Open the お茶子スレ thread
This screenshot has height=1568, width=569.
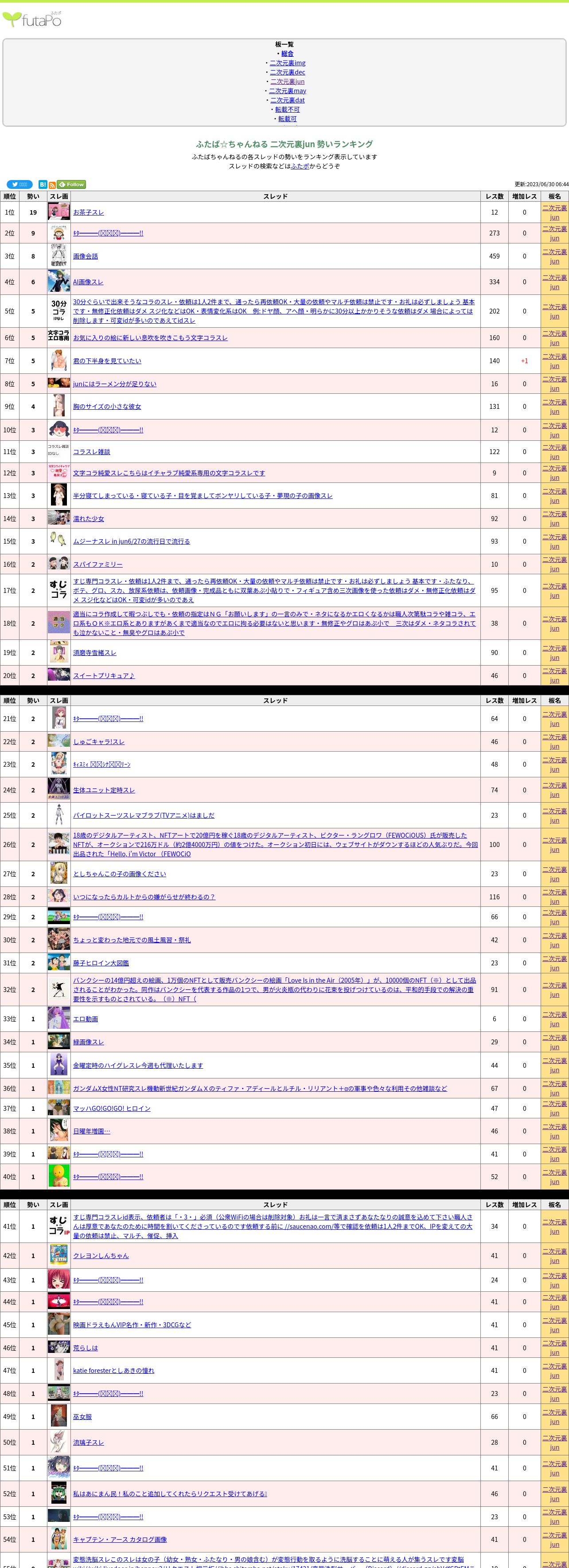coord(89,212)
